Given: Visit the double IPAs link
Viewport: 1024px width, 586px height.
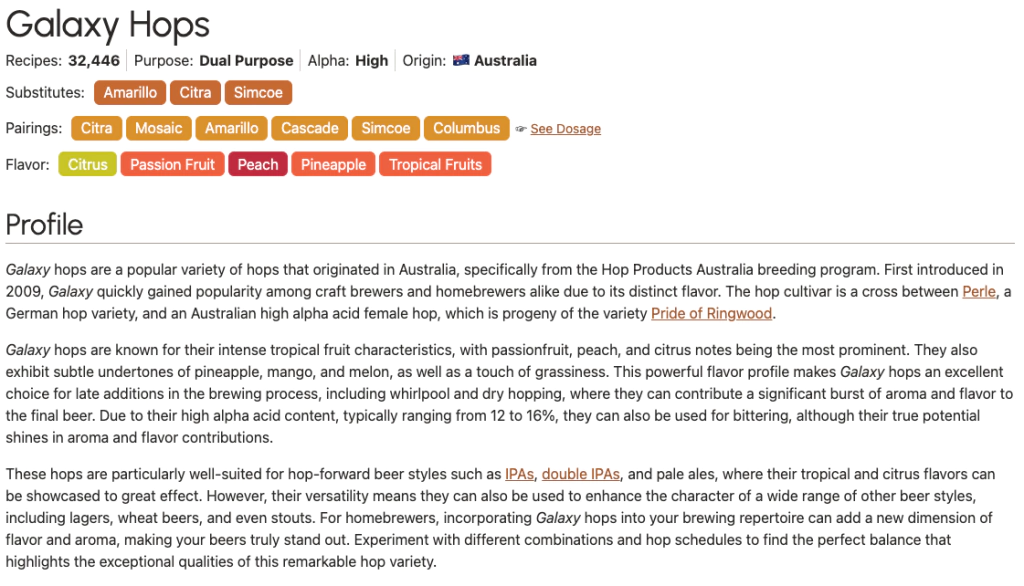Looking at the screenshot, I should (580, 473).
